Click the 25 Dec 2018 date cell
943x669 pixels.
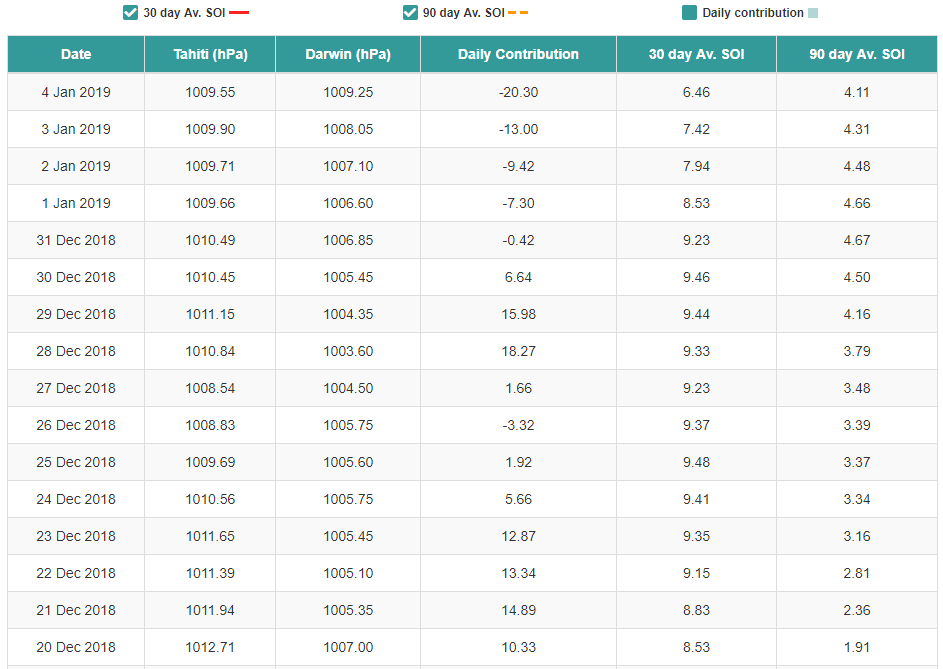[x=76, y=462]
